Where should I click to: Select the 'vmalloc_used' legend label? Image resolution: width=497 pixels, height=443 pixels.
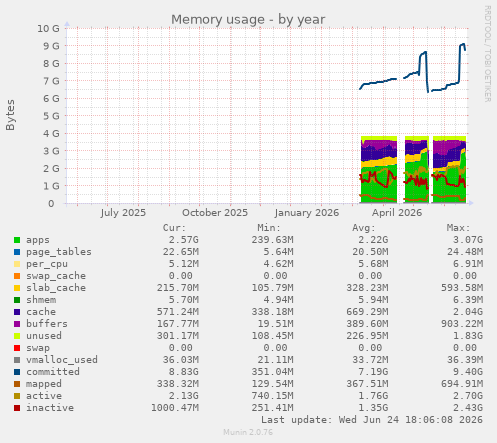[x=62, y=360]
